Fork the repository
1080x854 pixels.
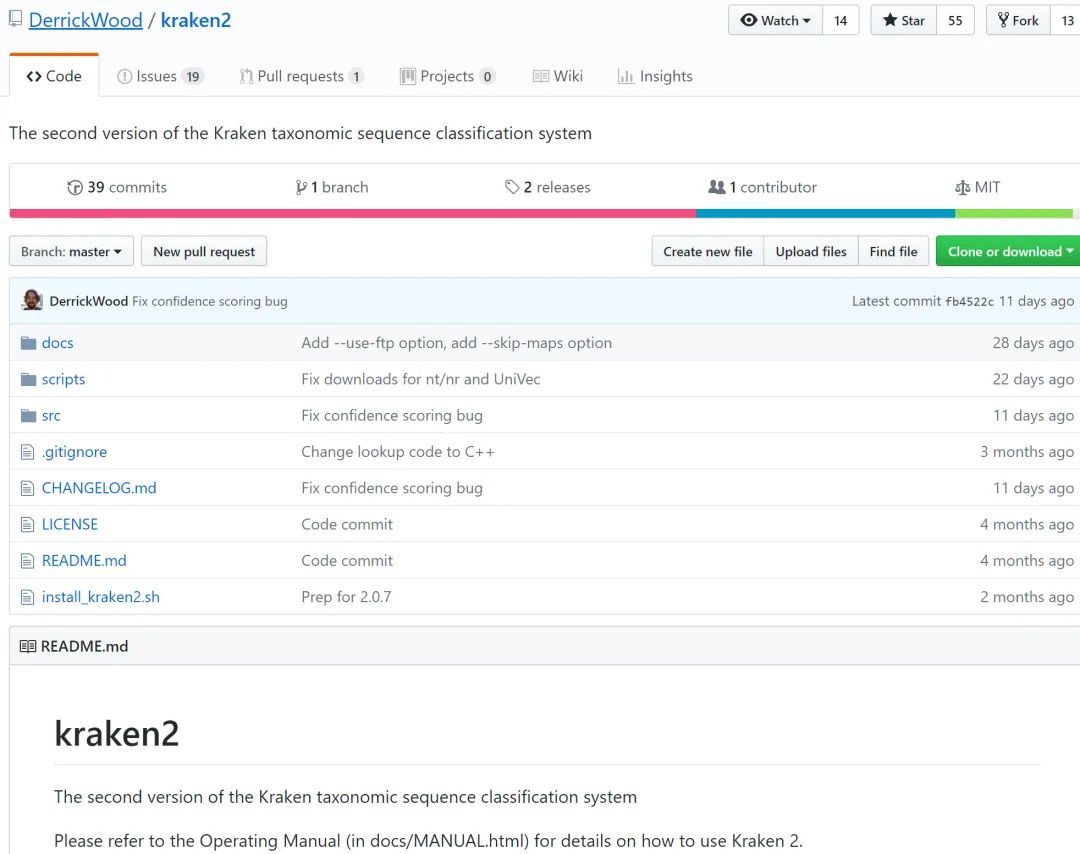1018,20
